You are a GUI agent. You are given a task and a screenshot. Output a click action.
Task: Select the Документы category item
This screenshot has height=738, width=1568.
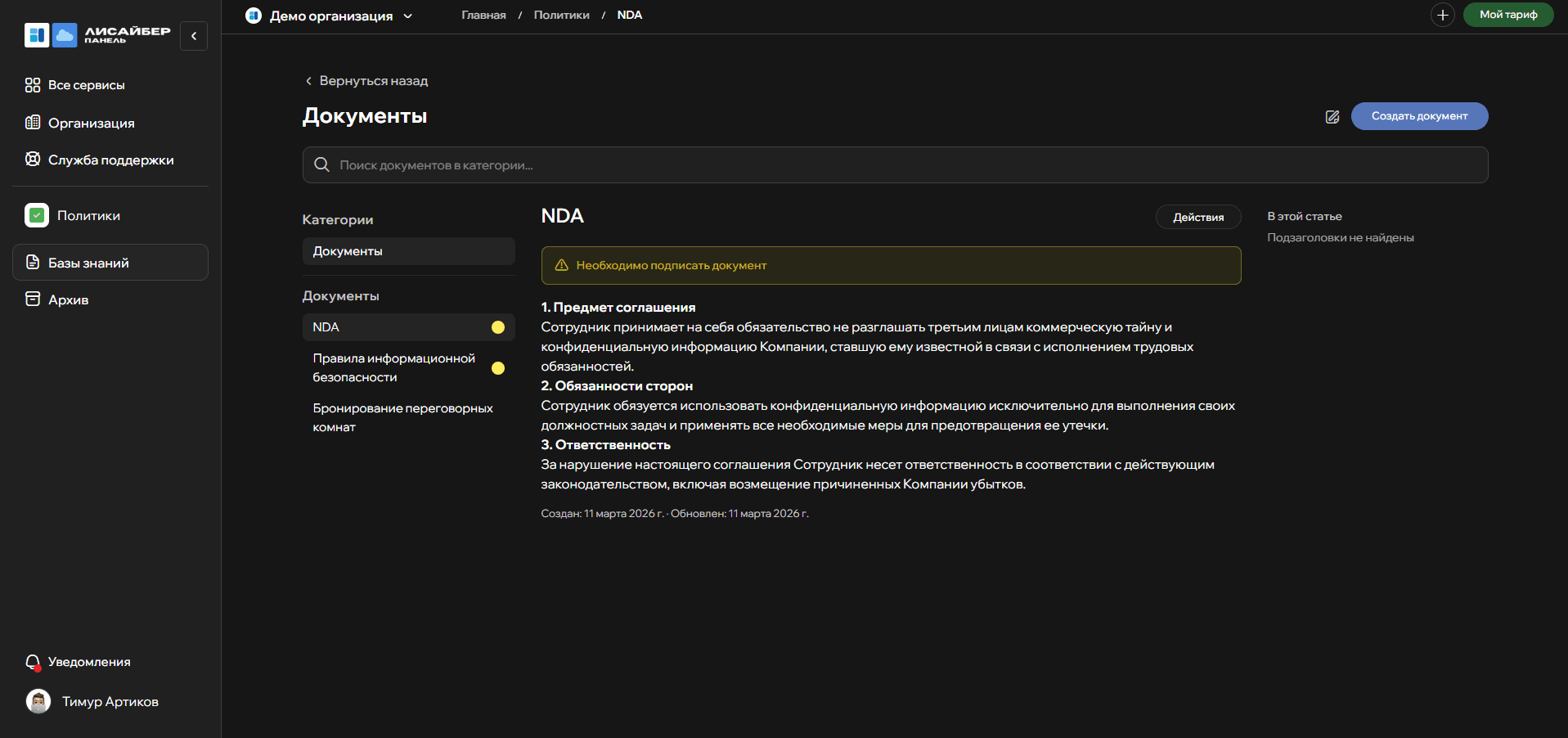pos(408,251)
